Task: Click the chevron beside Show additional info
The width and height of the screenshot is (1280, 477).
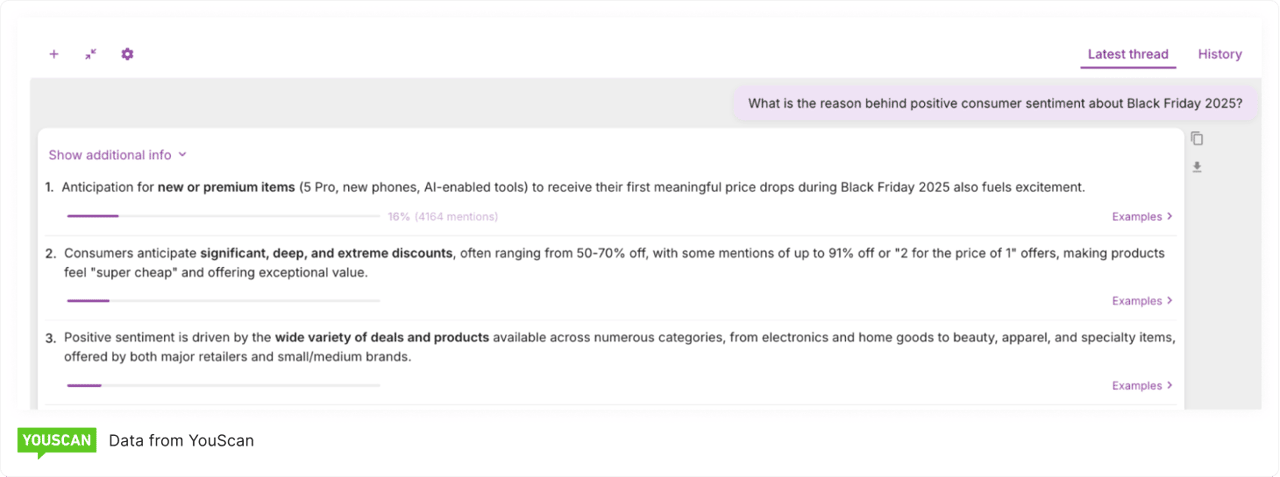Action: (182, 155)
